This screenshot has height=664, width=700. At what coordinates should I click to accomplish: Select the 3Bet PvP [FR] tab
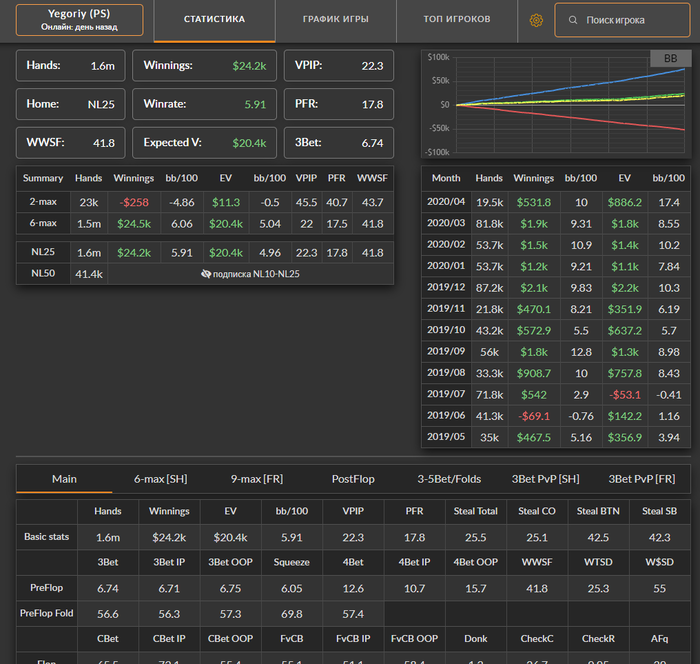[x=641, y=479]
